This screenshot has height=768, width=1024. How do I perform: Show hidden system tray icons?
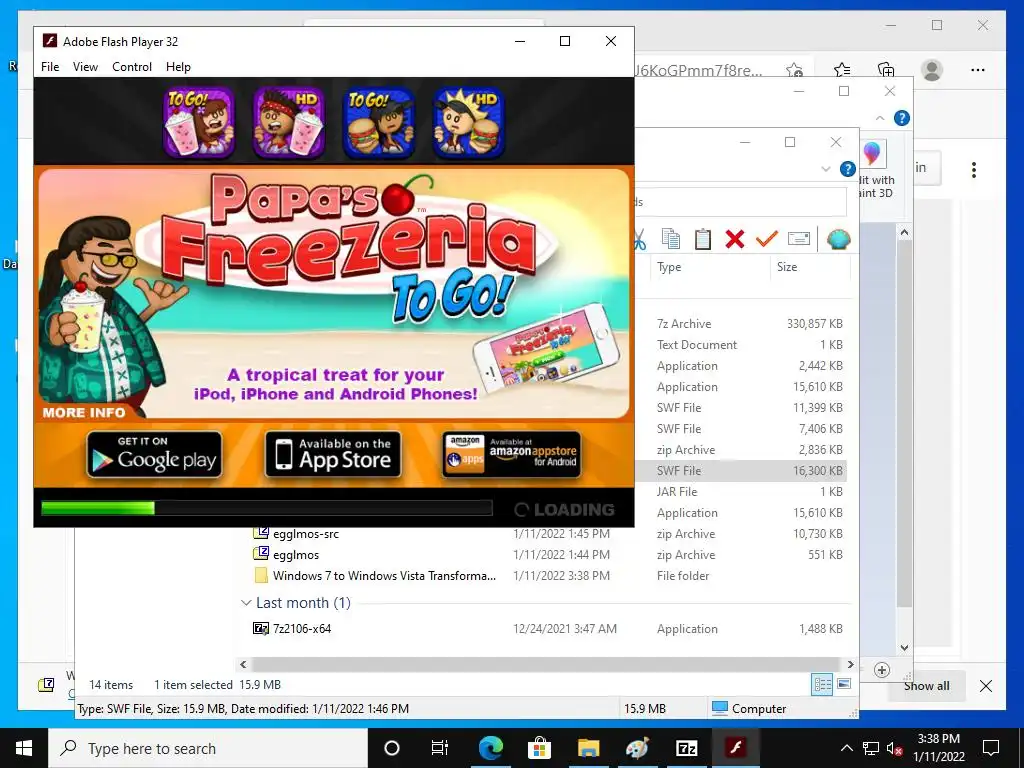[846, 748]
